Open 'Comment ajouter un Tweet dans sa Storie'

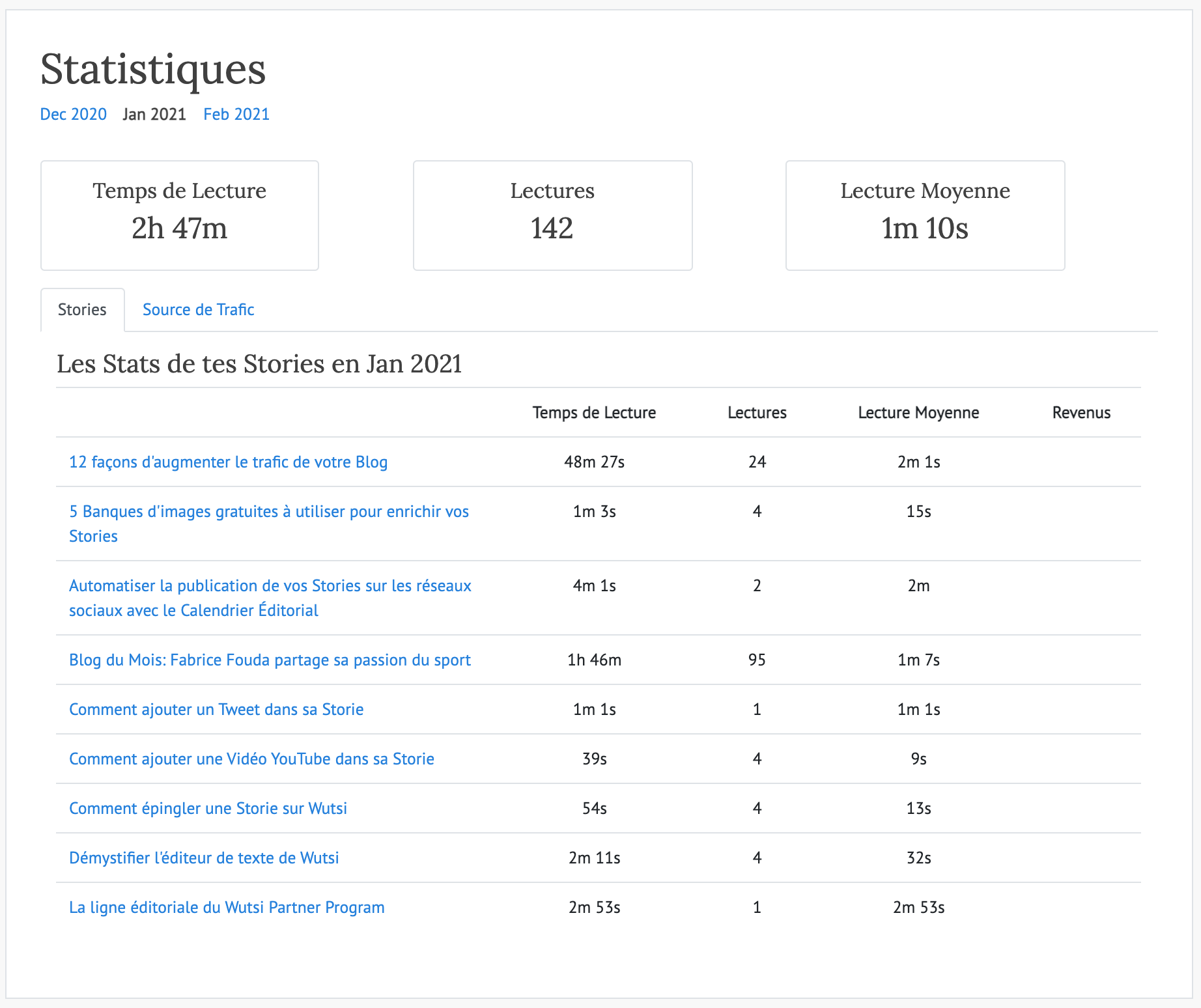click(216, 709)
